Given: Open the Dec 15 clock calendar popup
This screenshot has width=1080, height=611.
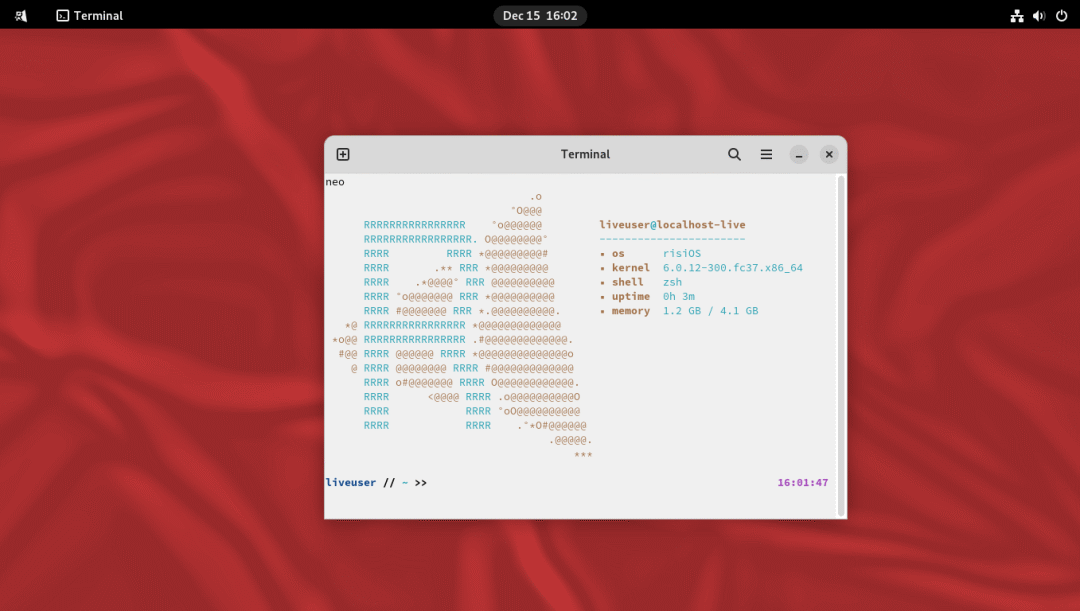Looking at the screenshot, I should [x=540, y=15].
